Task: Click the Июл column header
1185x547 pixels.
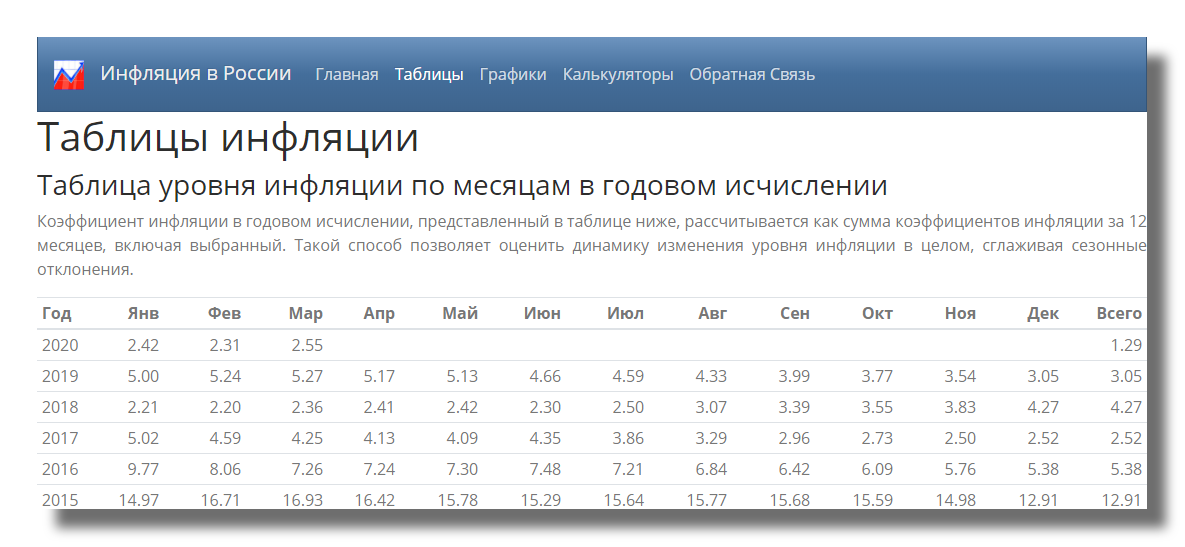Action: tap(626, 314)
